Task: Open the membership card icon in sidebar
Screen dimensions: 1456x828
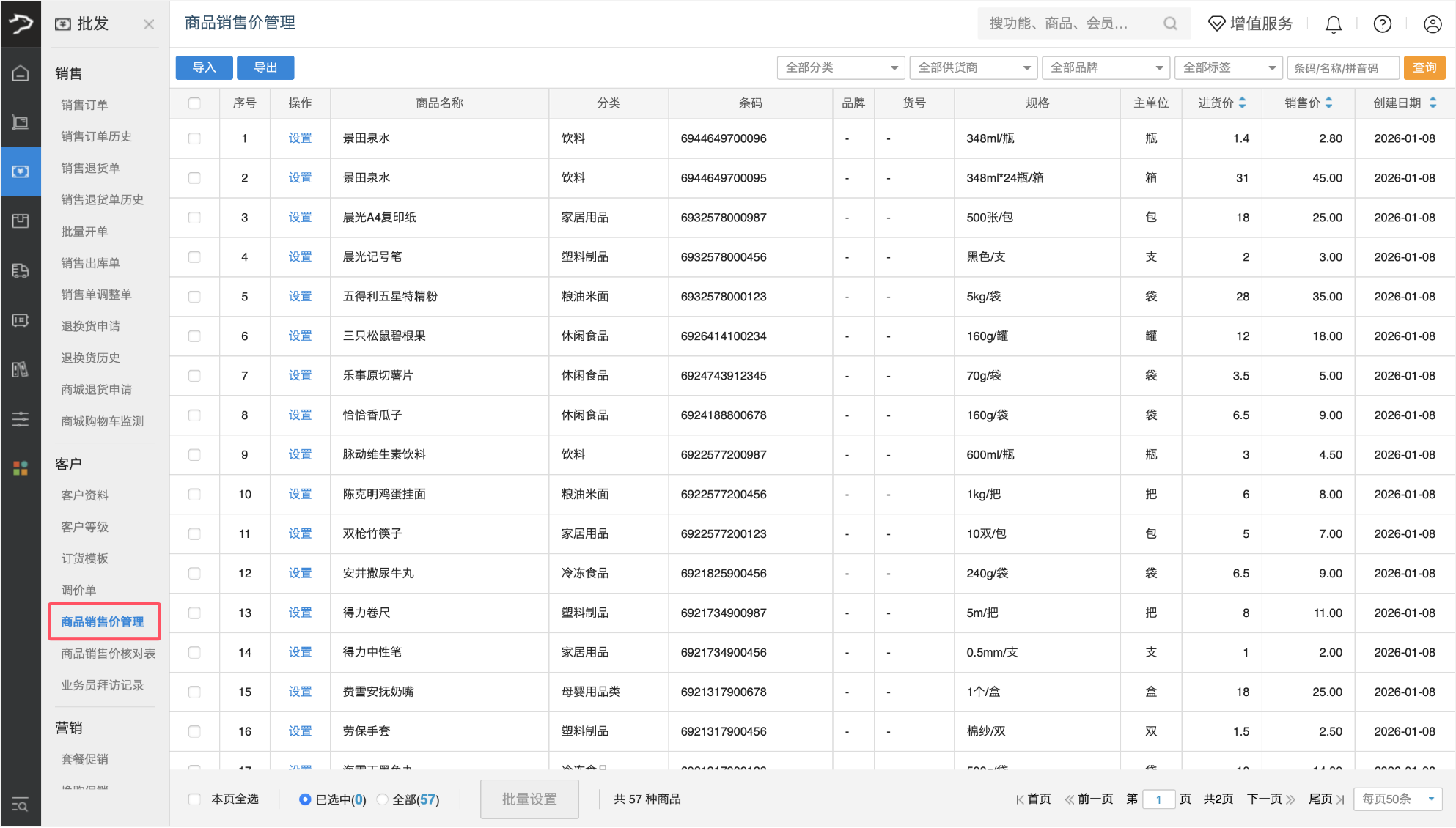Action: (21, 320)
